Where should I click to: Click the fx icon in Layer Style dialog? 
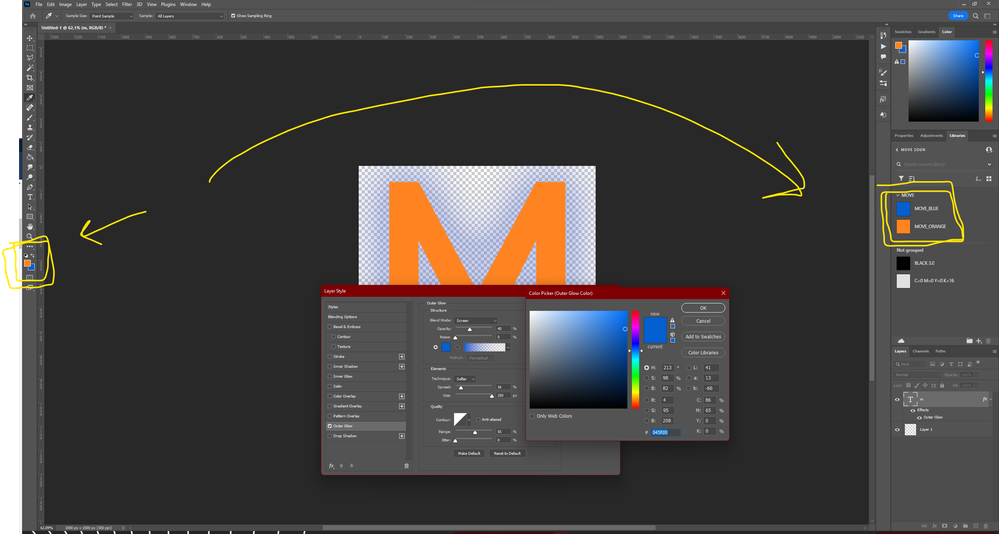(x=331, y=465)
